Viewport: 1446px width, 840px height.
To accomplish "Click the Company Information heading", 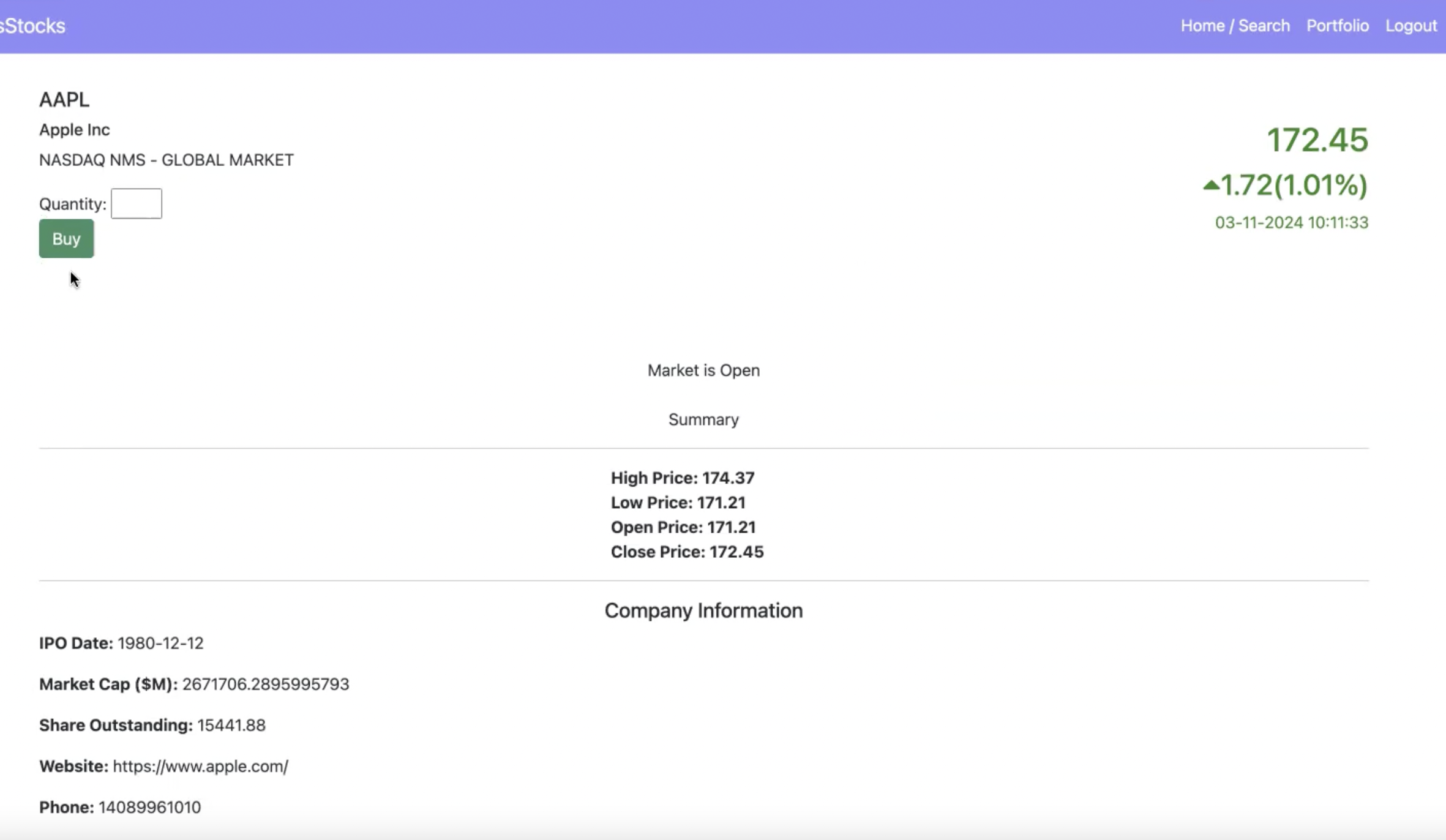I will pos(703,610).
